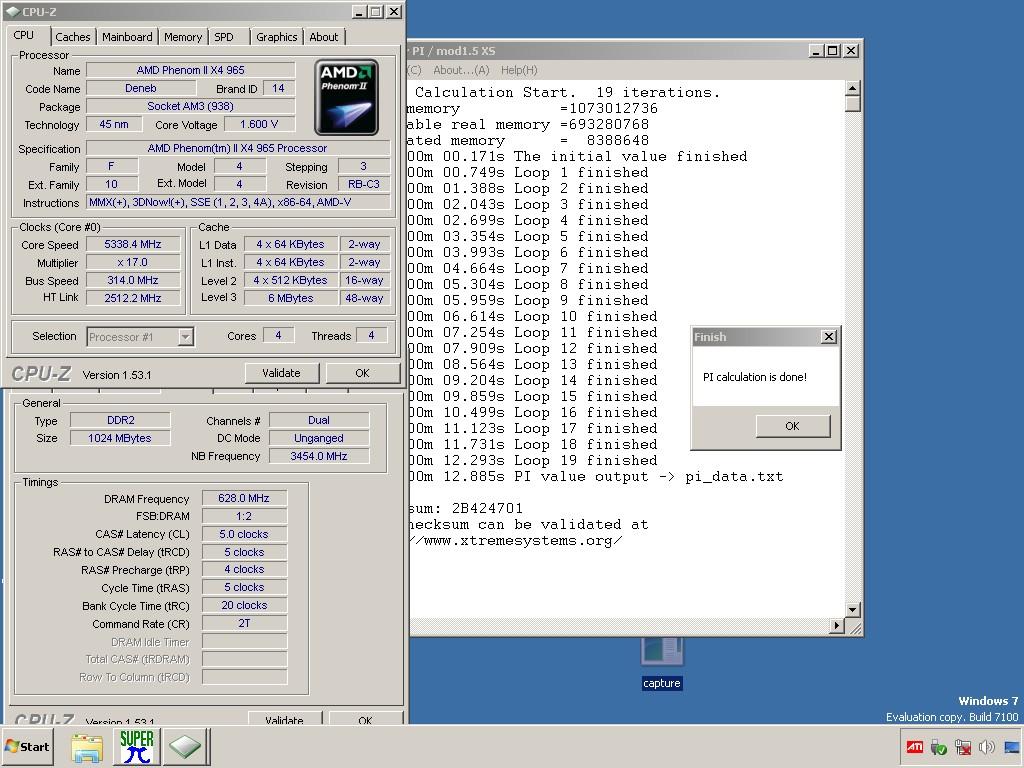1024x768 pixels.
Task: Select the capture desktop icon
Action: 662,663
